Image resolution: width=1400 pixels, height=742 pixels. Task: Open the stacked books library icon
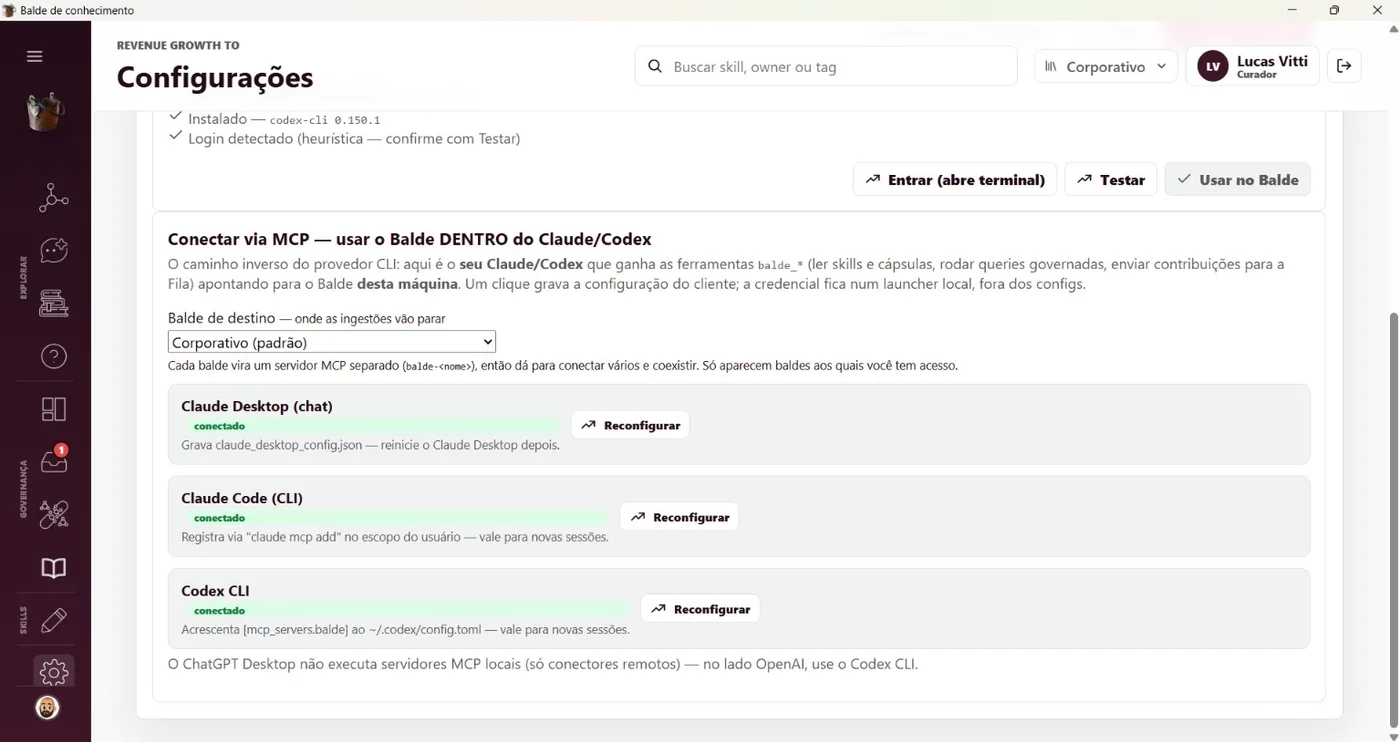pyautogui.click(x=53, y=303)
